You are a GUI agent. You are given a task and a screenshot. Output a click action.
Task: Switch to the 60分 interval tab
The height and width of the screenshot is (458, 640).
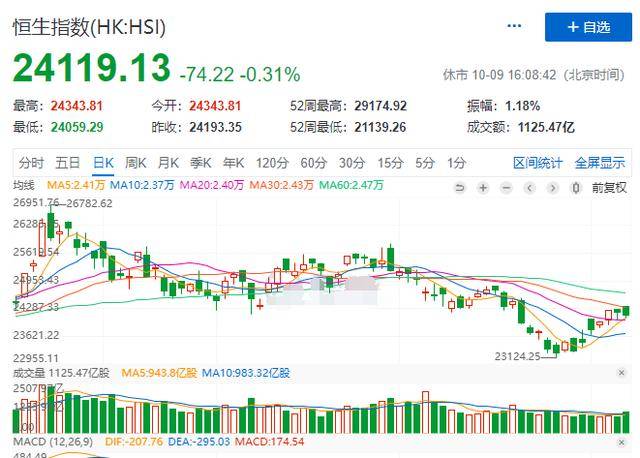(x=313, y=163)
